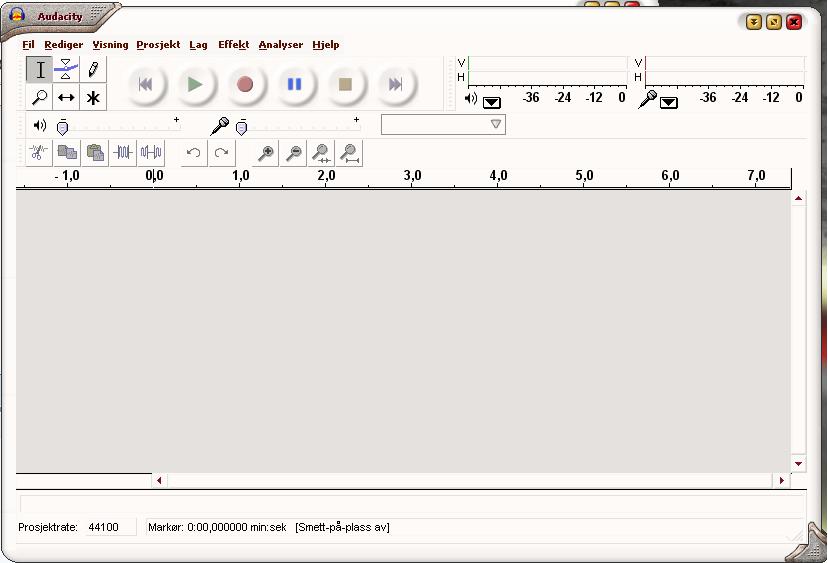Click the Silence selection icon
The image size is (828, 563).
tap(151, 153)
